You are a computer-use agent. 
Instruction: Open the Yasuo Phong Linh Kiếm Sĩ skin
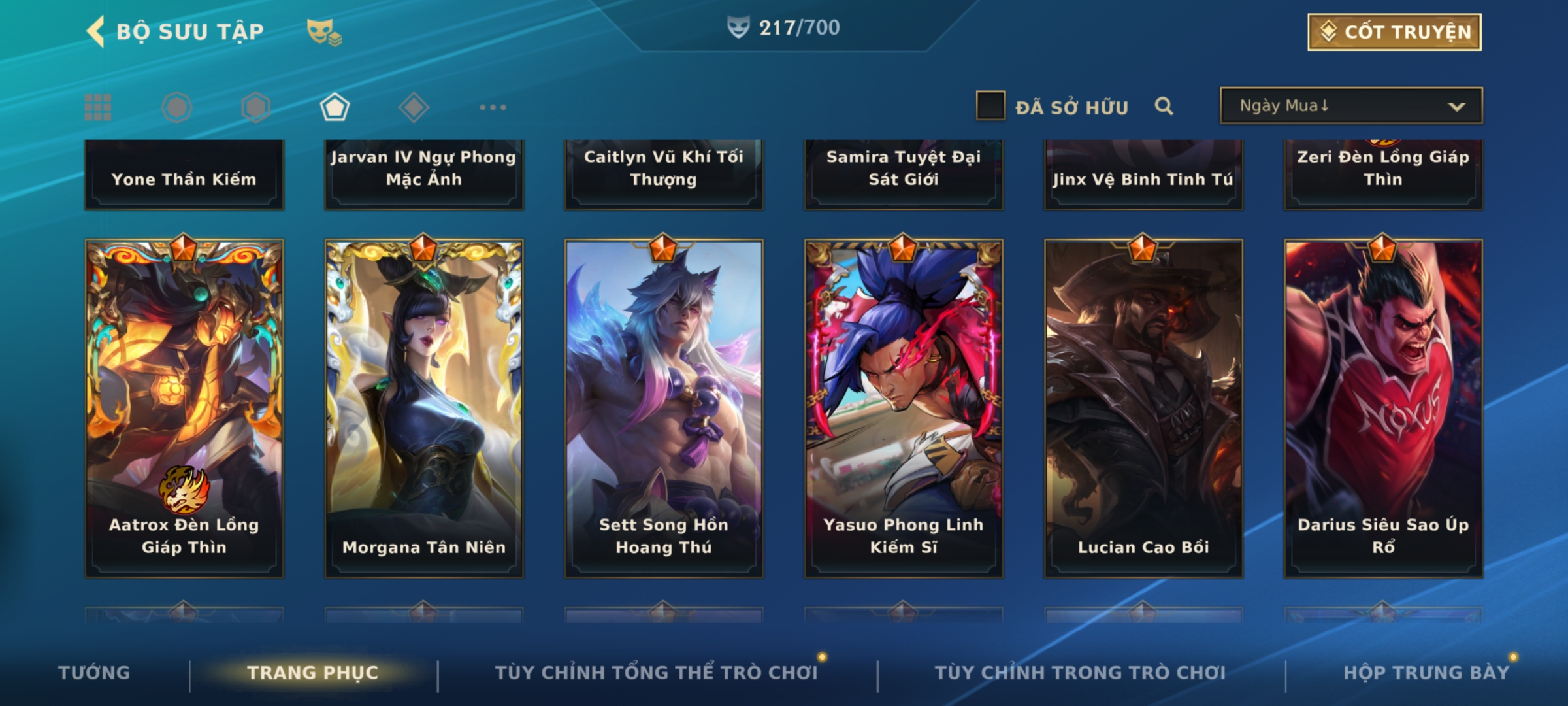(x=904, y=409)
